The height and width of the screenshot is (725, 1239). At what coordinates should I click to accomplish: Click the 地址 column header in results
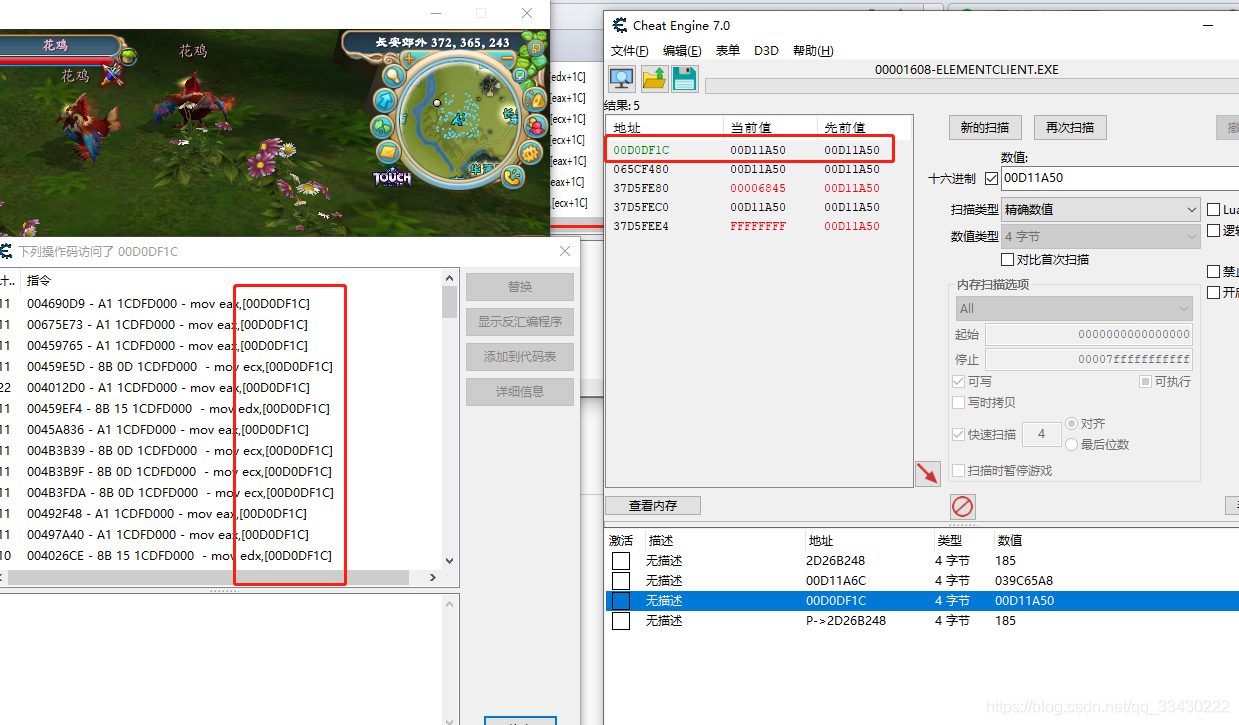click(x=664, y=128)
